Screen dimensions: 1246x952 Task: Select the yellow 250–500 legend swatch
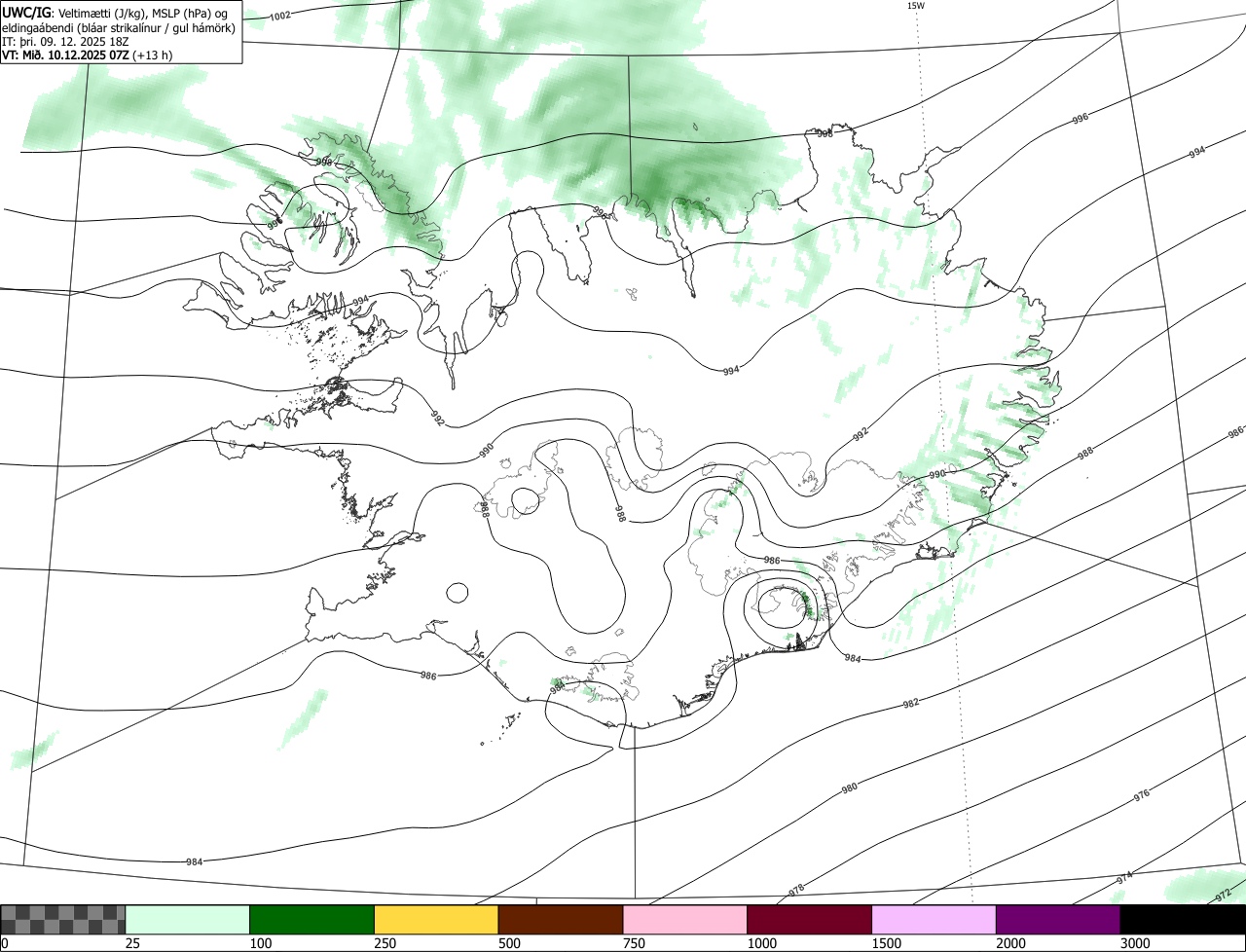[x=436, y=920]
